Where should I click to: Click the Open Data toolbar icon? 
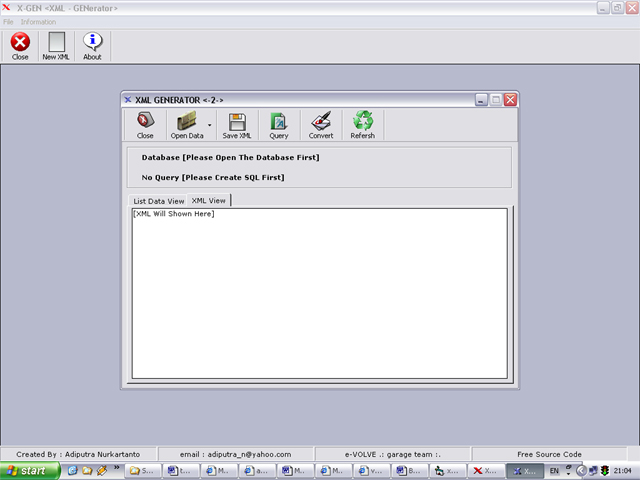[186, 124]
